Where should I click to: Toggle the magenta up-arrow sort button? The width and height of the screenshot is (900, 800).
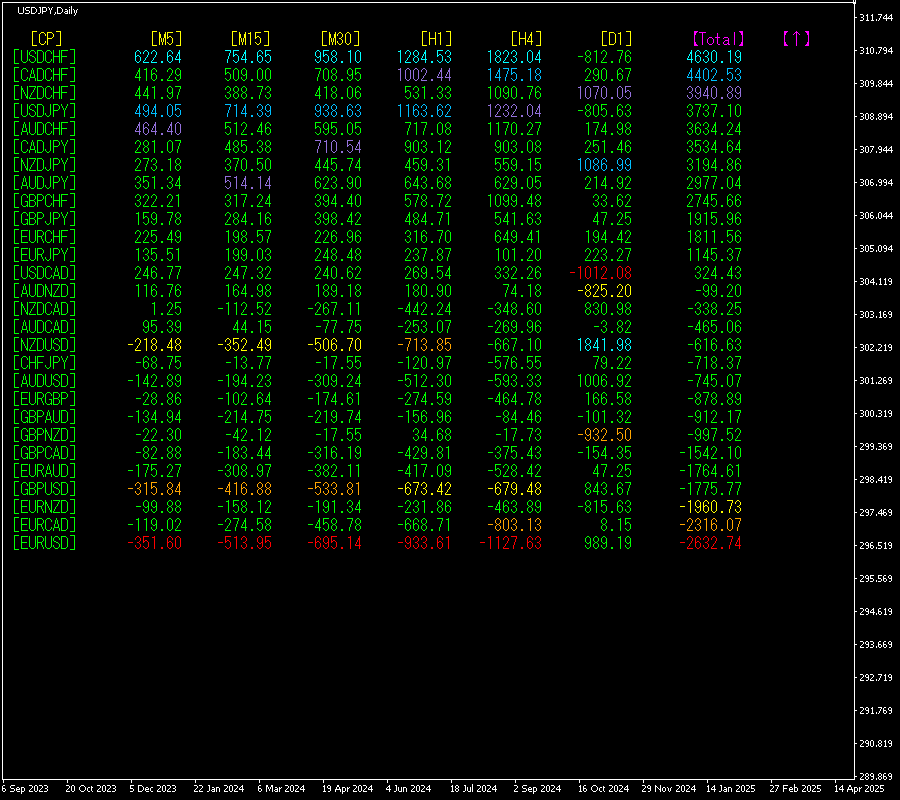click(x=796, y=39)
